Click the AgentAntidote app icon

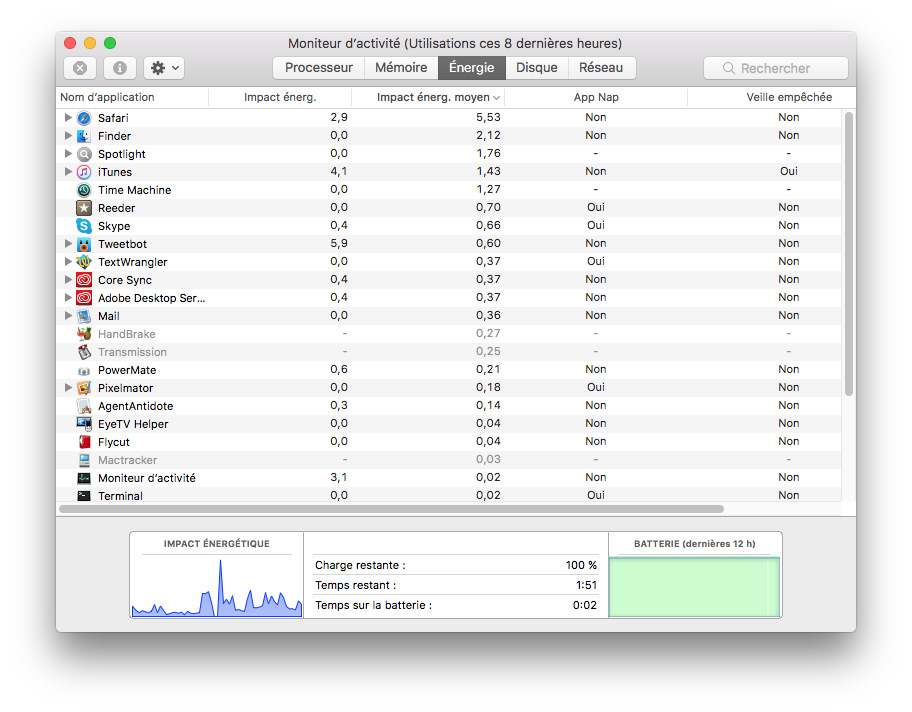84,407
